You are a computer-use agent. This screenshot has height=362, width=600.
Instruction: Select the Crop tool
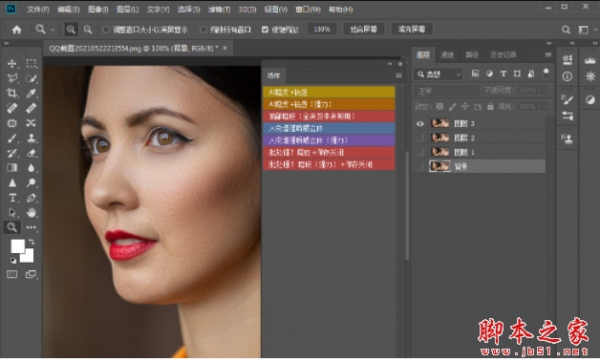(12, 93)
